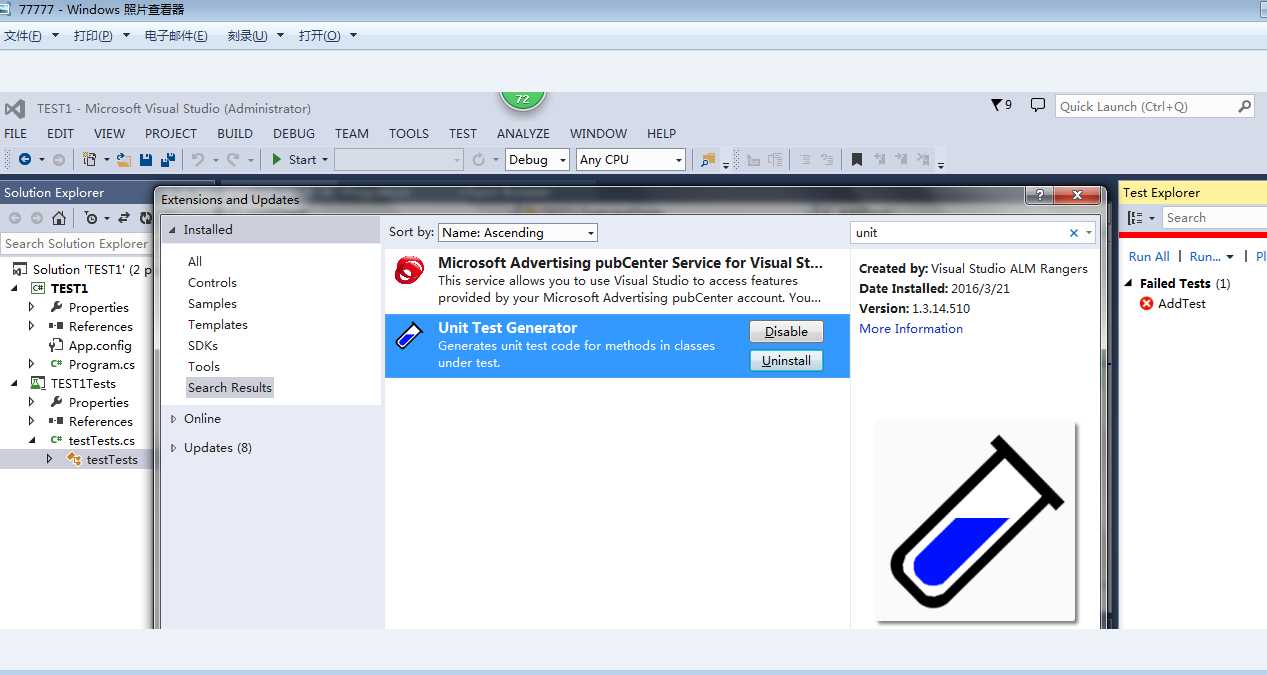Open the TEST menu
The width and height of the screenshot is (1267, 675).
point(463,133)
